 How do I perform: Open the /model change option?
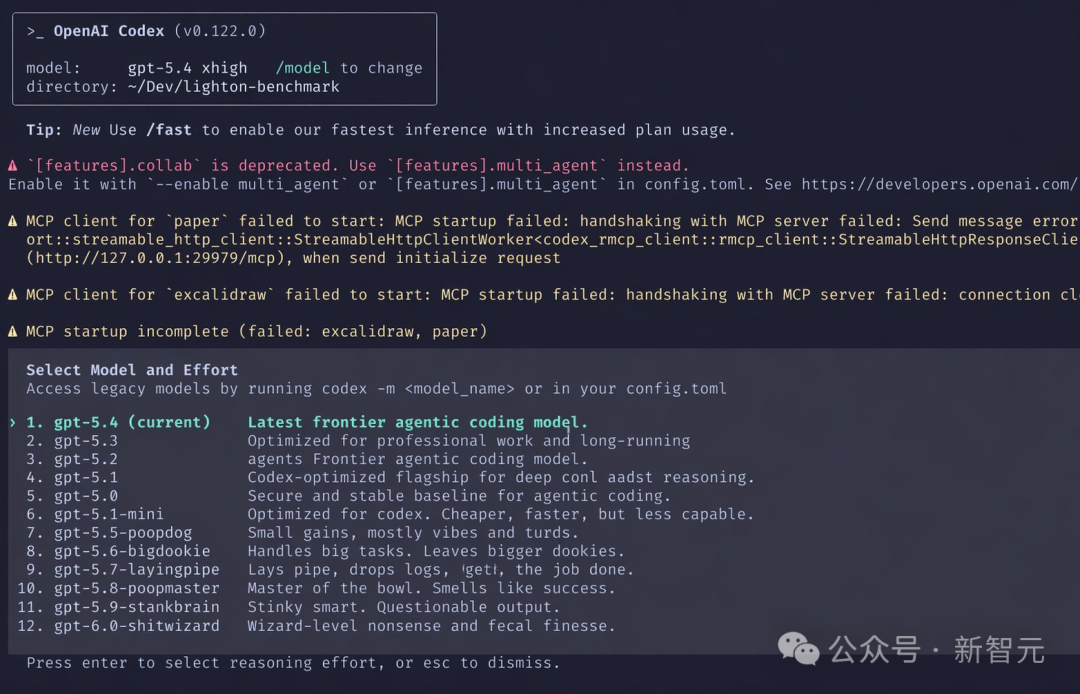click(x=303, y=67)
